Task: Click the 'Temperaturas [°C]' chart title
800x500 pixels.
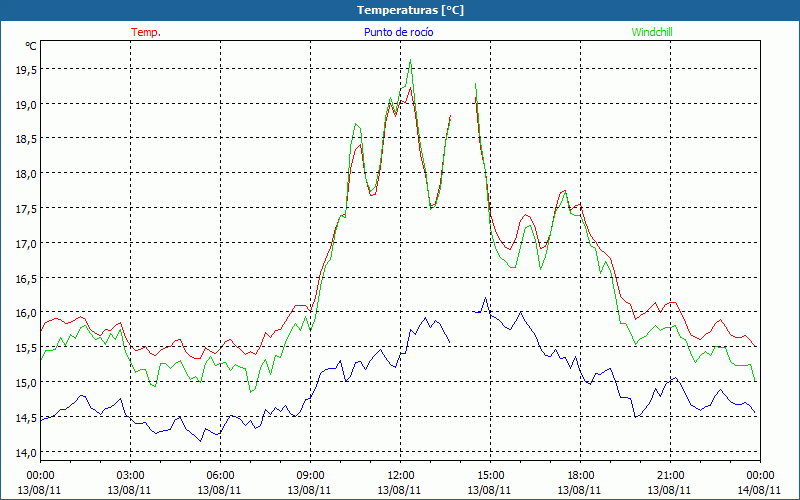Action: coord(410,10)
